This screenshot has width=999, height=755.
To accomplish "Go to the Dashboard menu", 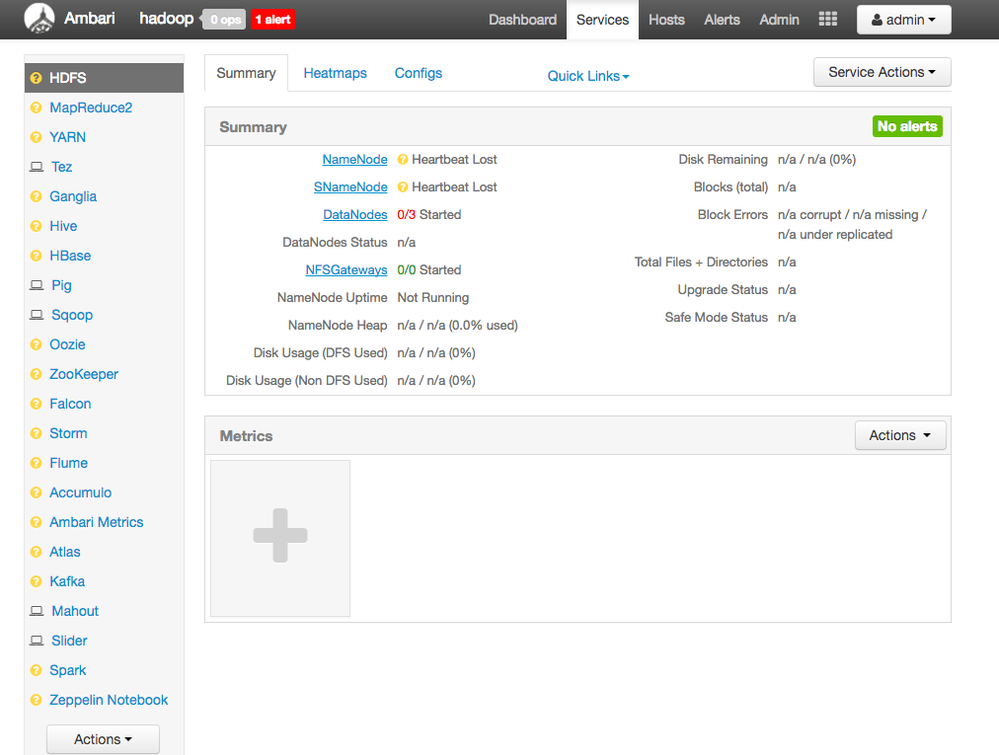I will click(x=522, y=20).
